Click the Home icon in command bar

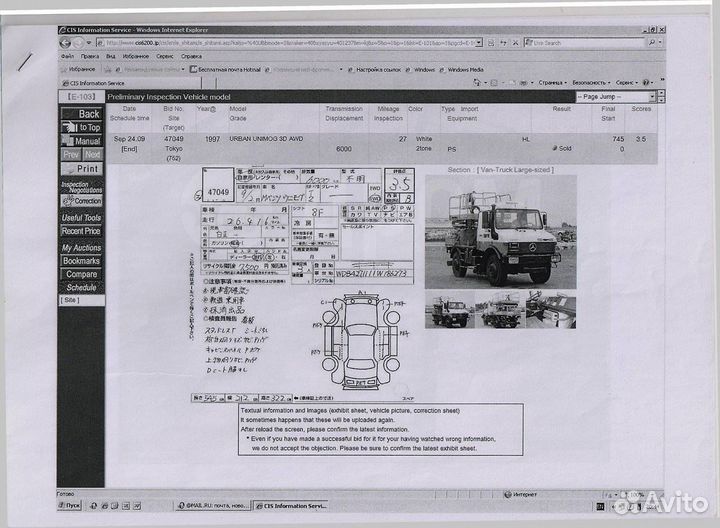[477, 83]
